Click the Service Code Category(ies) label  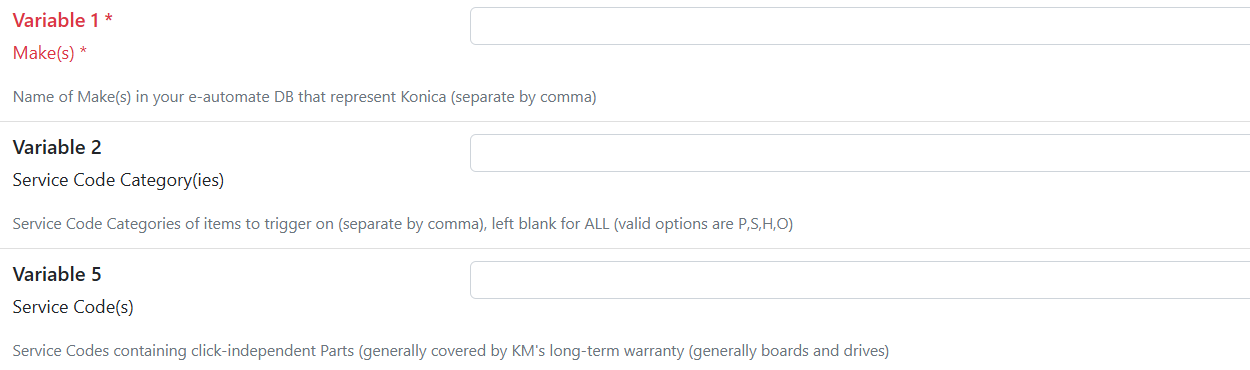(118, 180)
